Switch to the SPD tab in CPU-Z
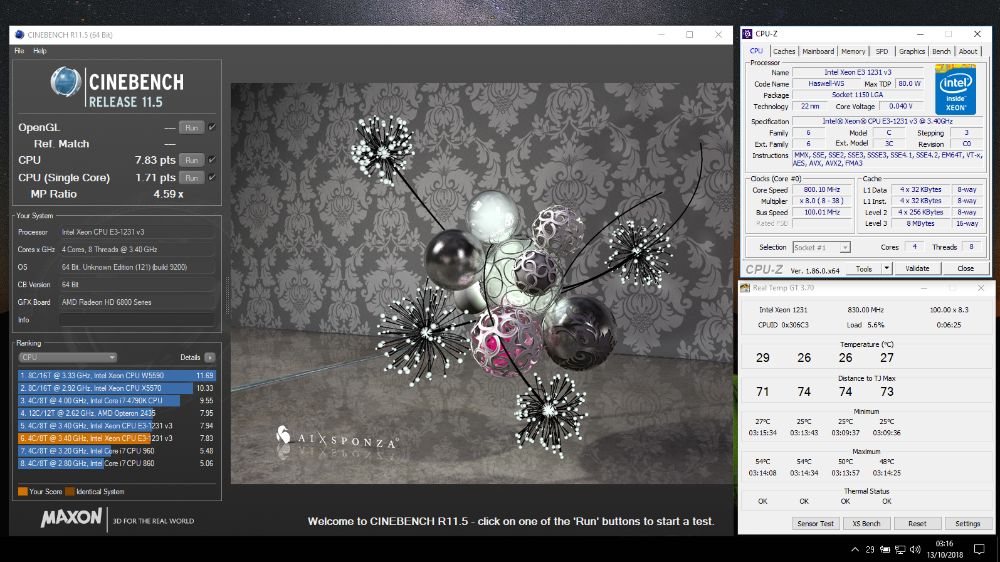The height and width of the screenshot is (562, 1000). point(881,51)
